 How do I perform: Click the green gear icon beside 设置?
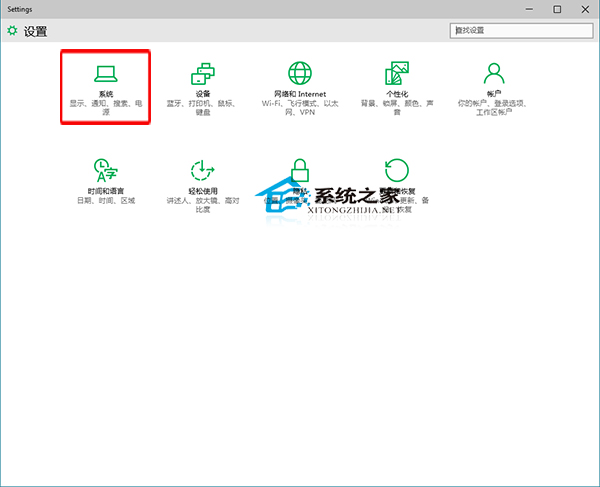pyautogui.click(x=12, y=31)
